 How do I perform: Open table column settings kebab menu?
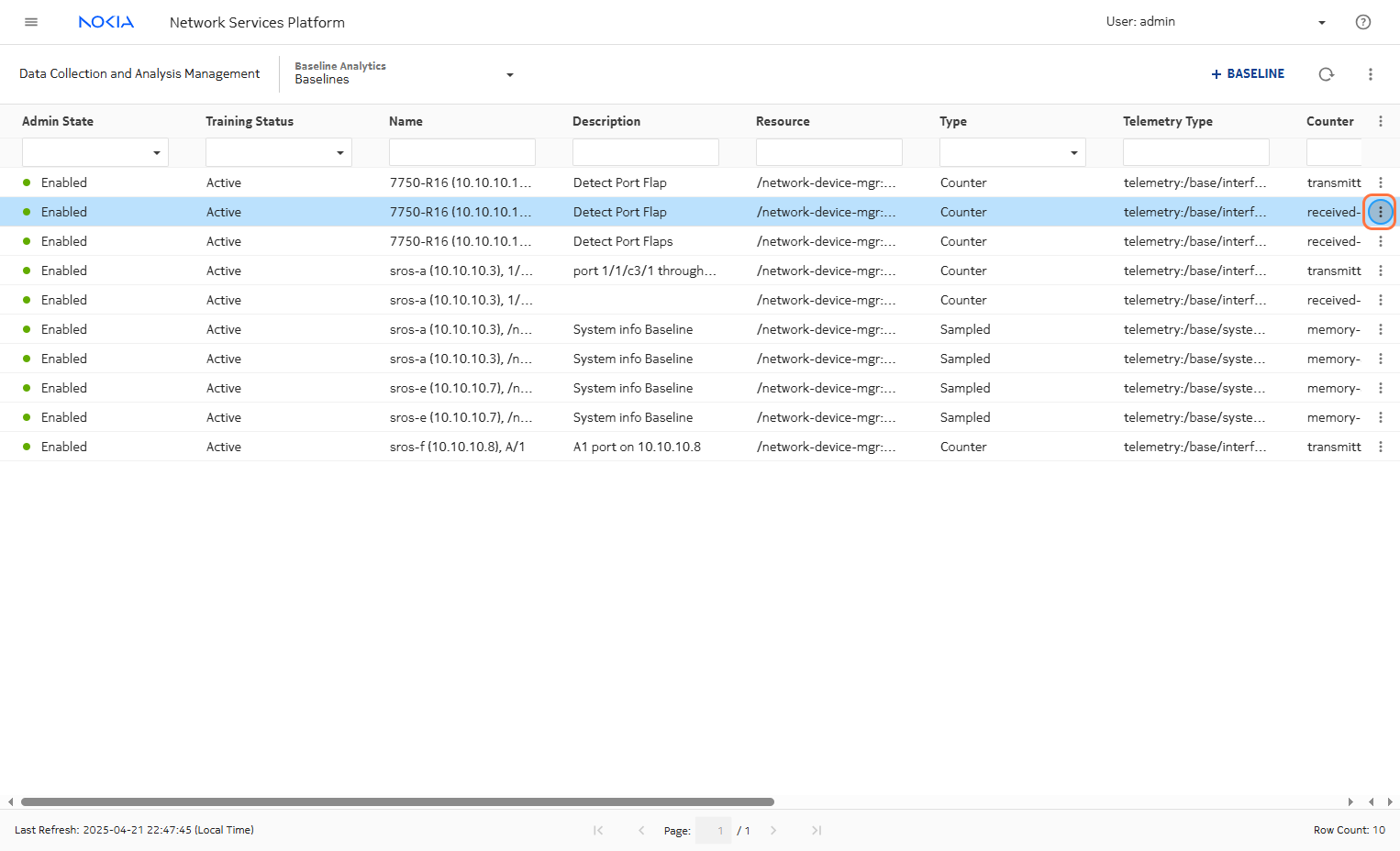click(1380, 121)
